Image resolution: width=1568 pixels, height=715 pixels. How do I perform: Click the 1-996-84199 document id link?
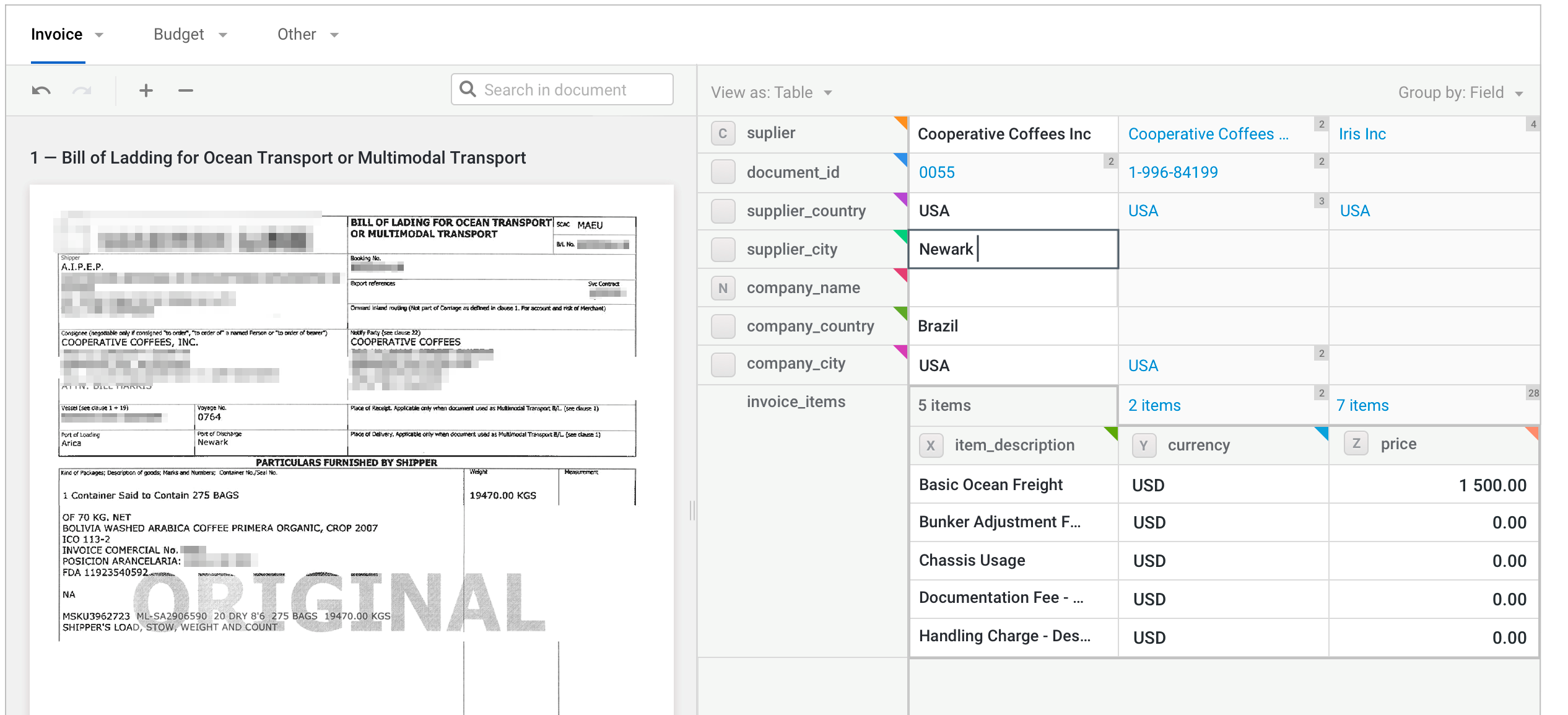1173,172
